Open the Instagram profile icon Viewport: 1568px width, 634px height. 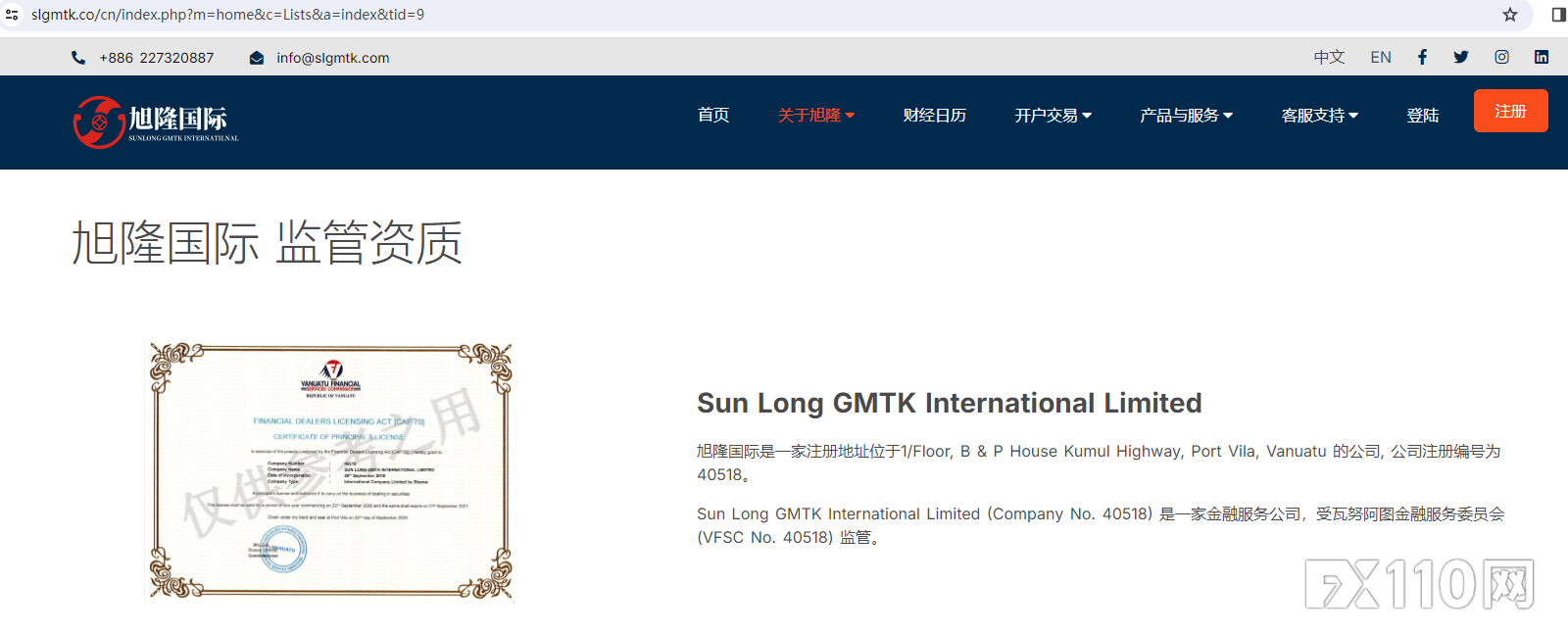tap(1501, 57)
